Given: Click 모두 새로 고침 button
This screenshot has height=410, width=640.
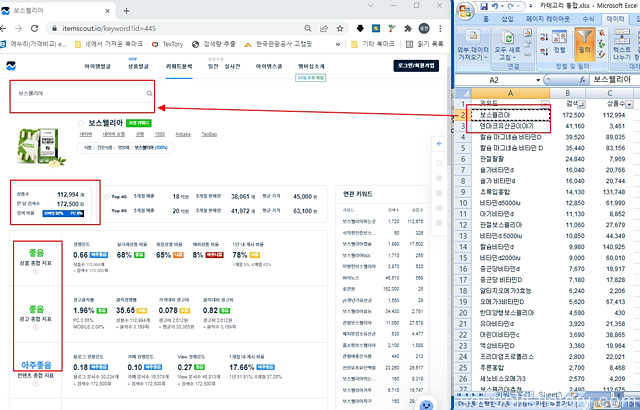Looking at the screenshot, I should [507, 46].
